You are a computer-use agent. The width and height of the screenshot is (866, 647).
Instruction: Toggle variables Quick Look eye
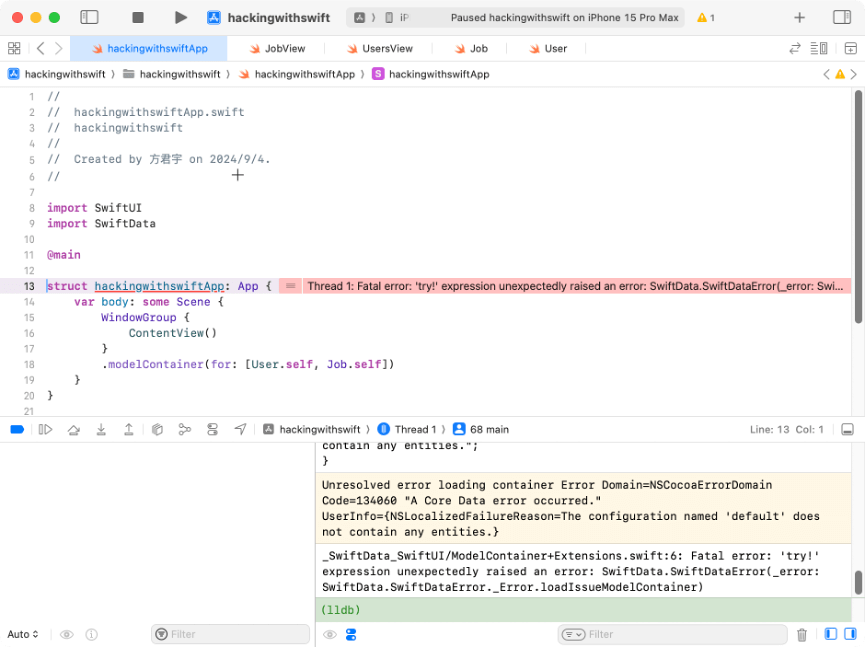click(67, 634)
